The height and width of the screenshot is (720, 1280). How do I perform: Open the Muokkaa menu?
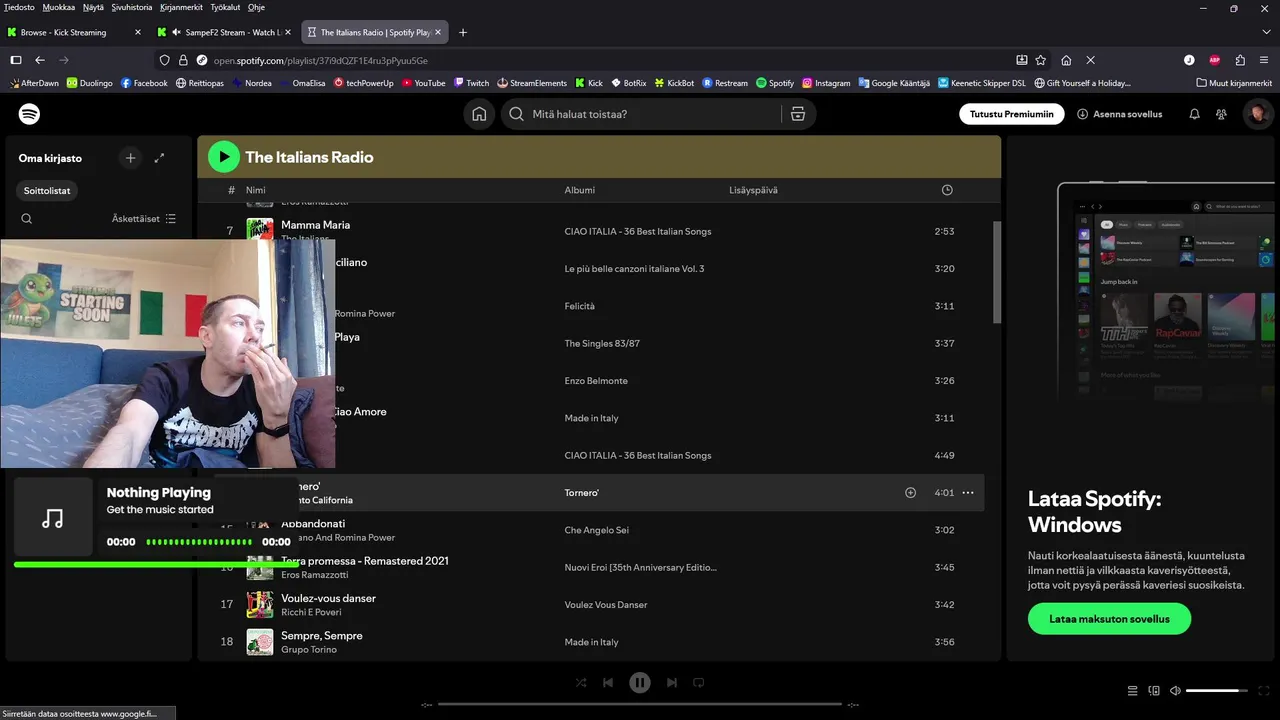[58, 7]
